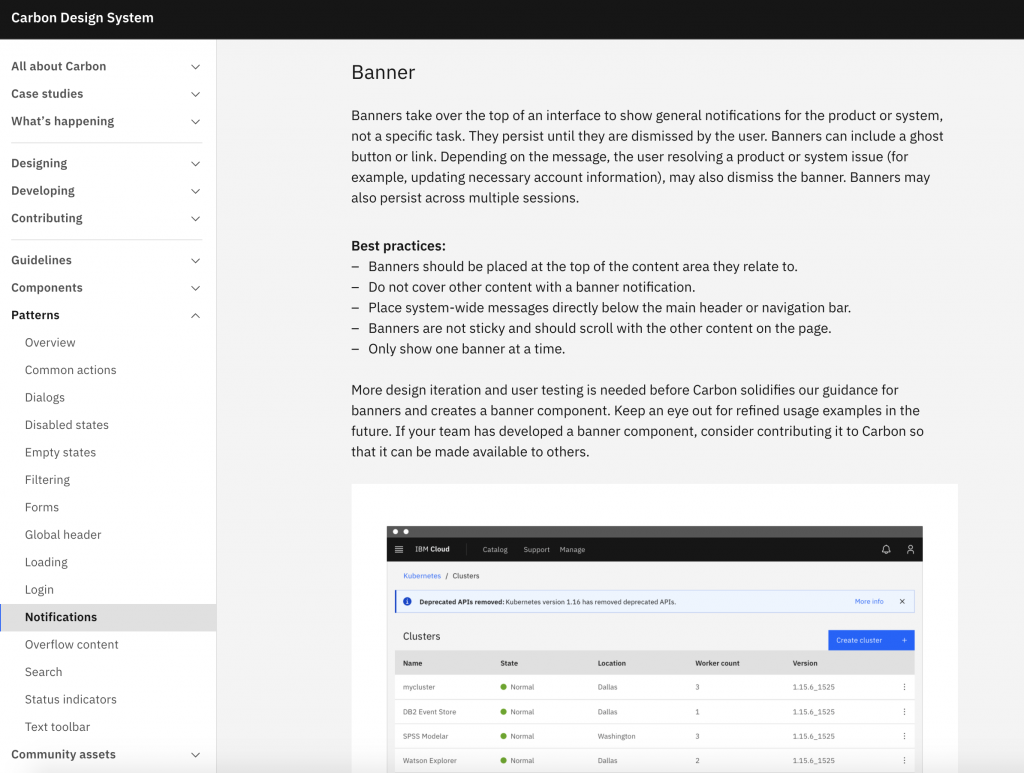Open the Loading pattern page
Viewport: 1024px width, 773px height.
46,561
